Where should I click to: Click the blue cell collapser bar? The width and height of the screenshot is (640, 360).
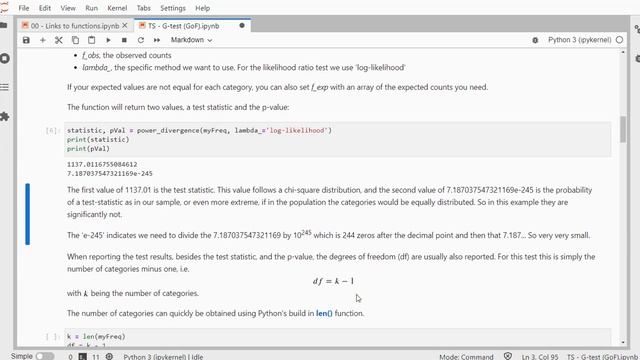[x=27, y=214]
